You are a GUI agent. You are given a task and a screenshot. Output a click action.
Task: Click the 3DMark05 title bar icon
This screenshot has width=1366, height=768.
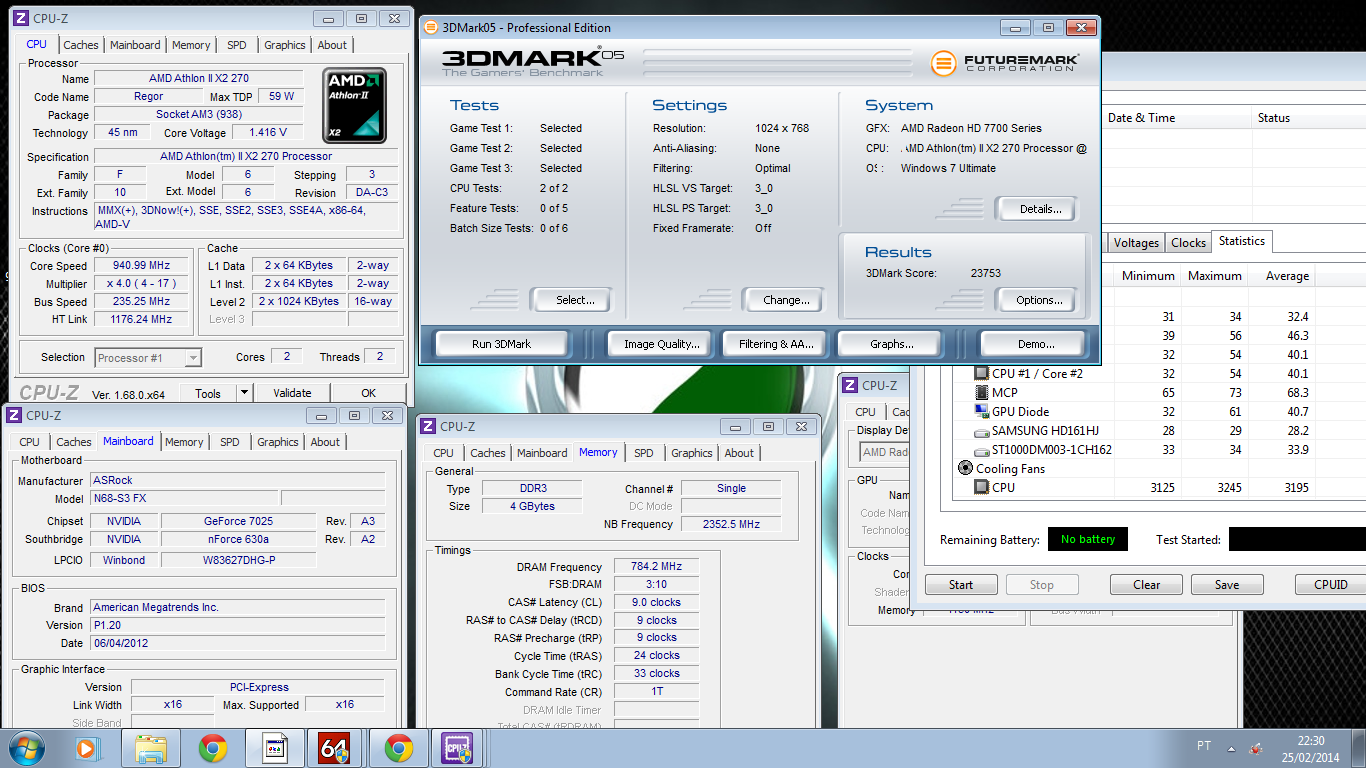[431, 27]
